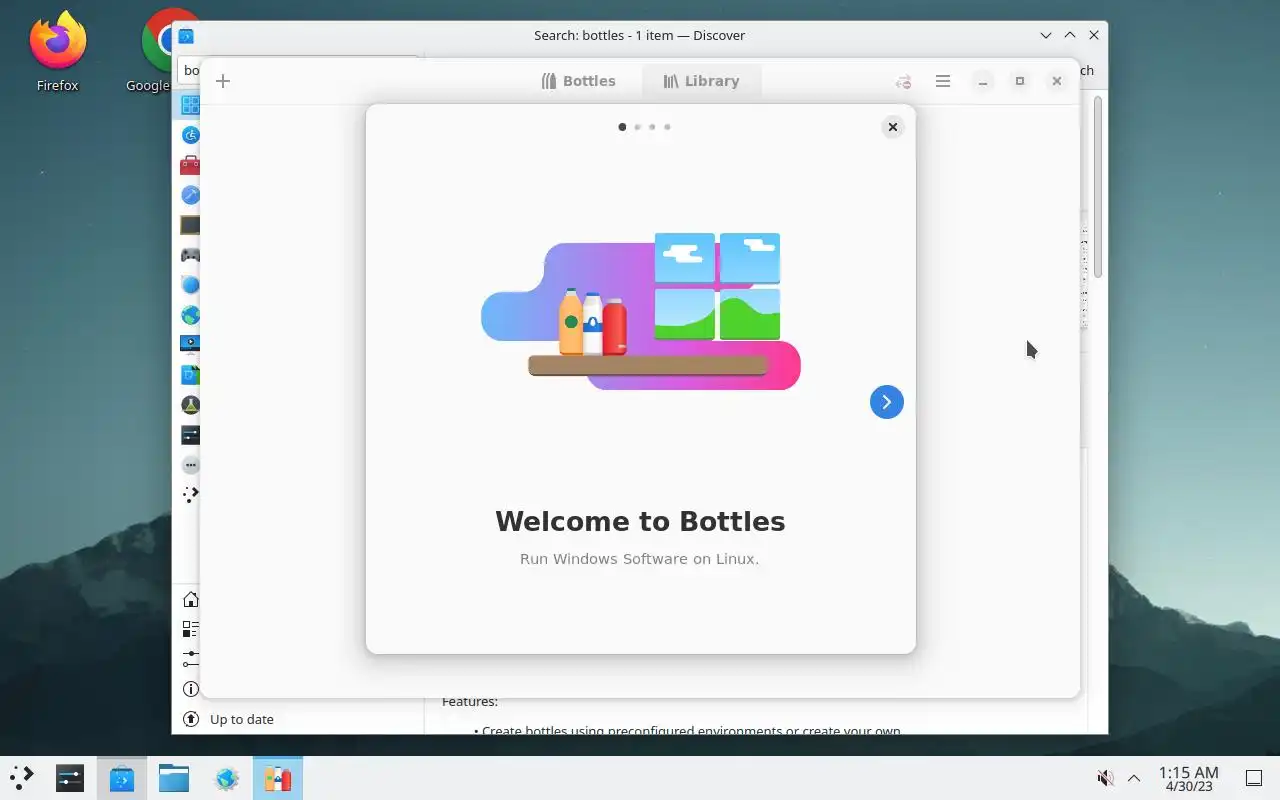Keep the Discover window below others via titlebar arrow
Screen dimensions: 1280x800
[1046, 35]
